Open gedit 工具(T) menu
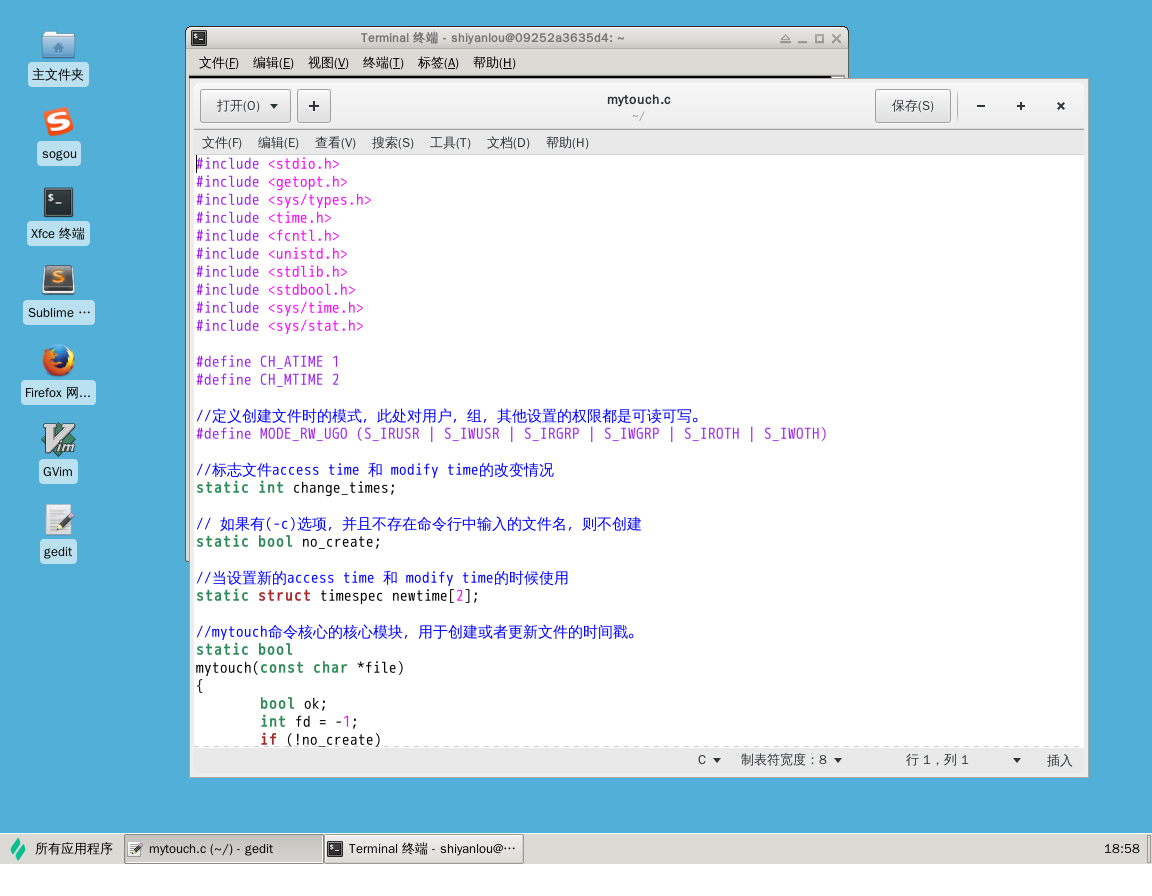The height and width of the screenshot is (896, 1152). point(450,143)
